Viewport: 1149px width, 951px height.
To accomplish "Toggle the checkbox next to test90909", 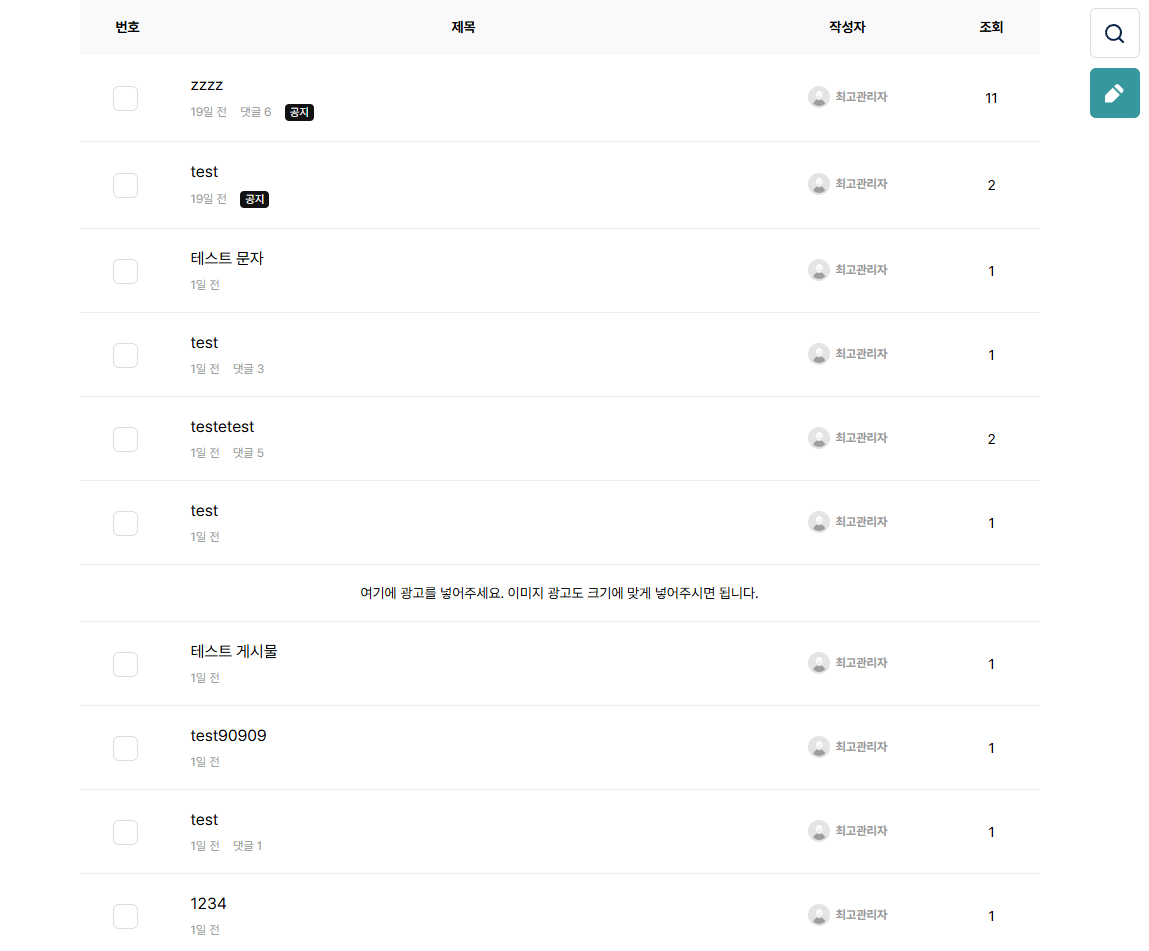I will click(125, 748).
